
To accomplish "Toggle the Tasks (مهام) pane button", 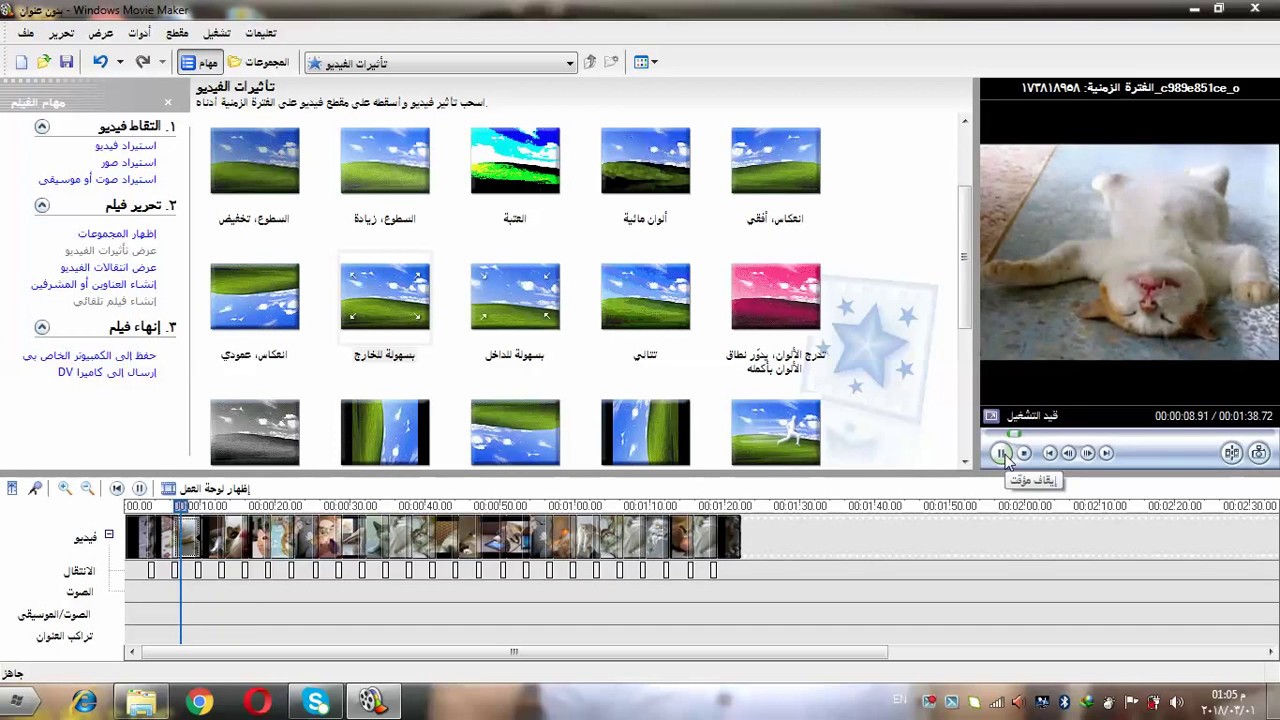I will pos(199,62).
